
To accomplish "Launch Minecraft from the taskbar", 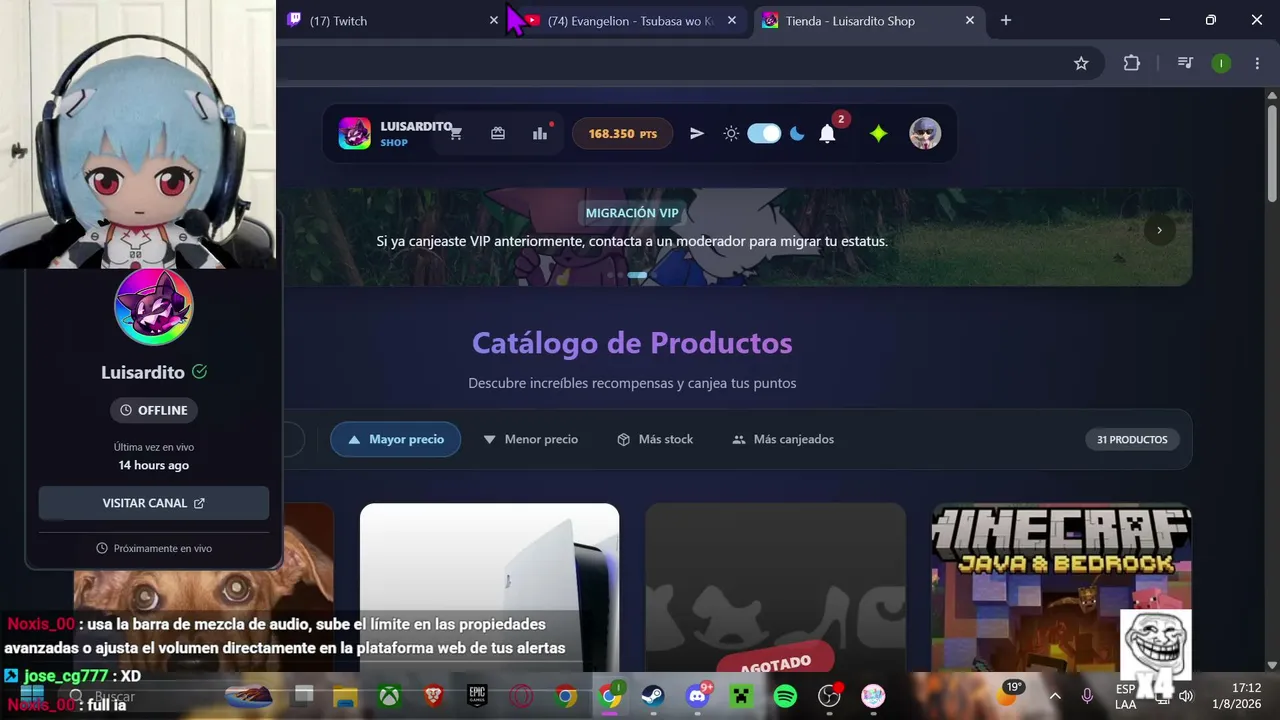I will point(741,696).
